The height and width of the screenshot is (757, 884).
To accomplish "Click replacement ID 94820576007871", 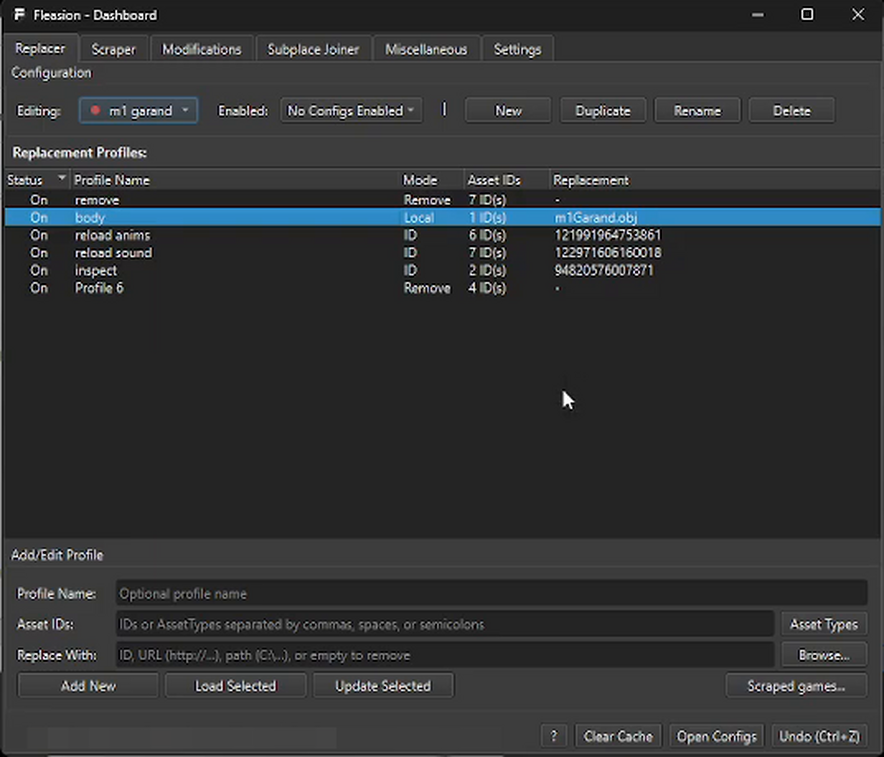I will tap(604, 271).
